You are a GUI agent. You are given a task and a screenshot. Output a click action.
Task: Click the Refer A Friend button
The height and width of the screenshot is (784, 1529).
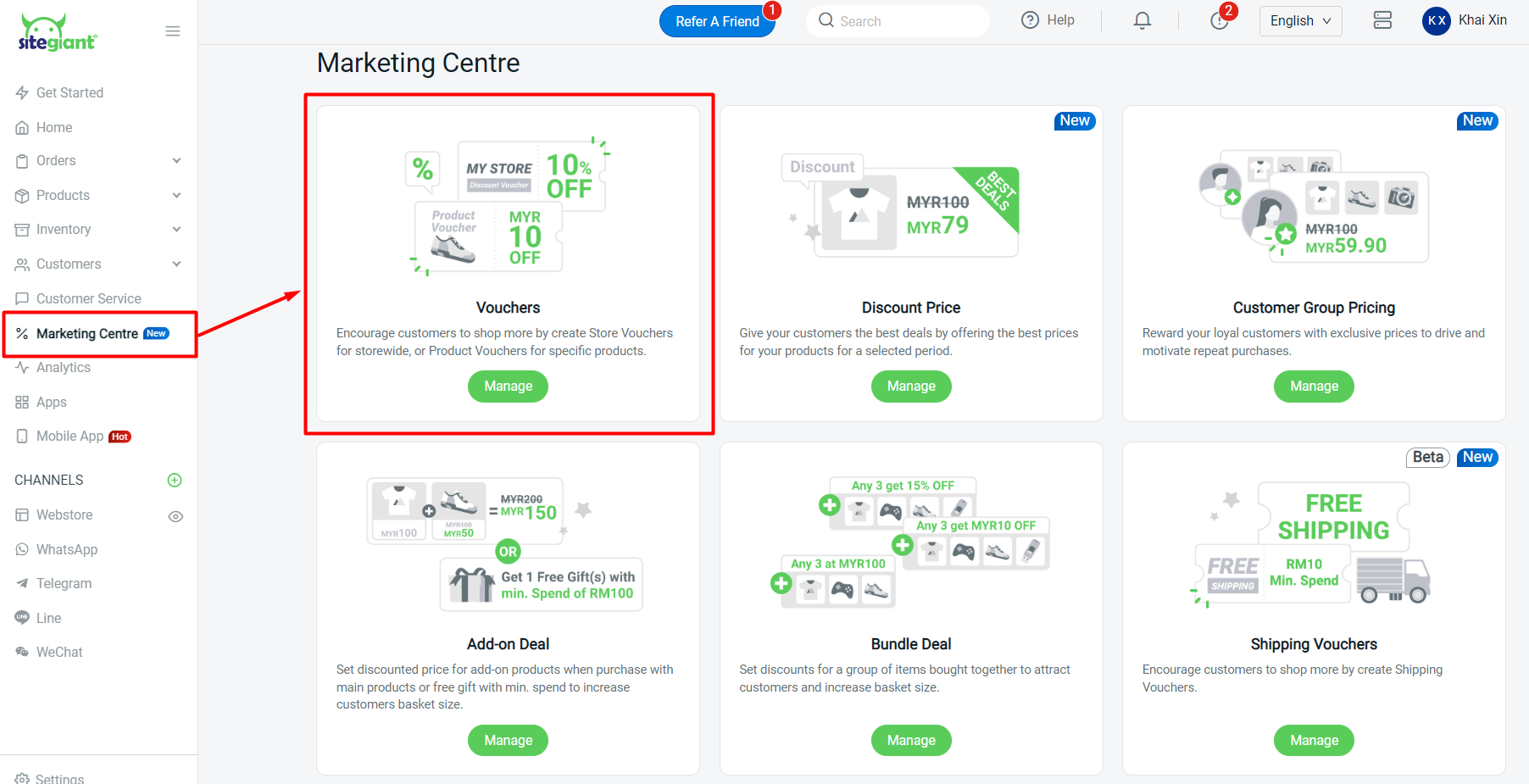coord(717,21)
